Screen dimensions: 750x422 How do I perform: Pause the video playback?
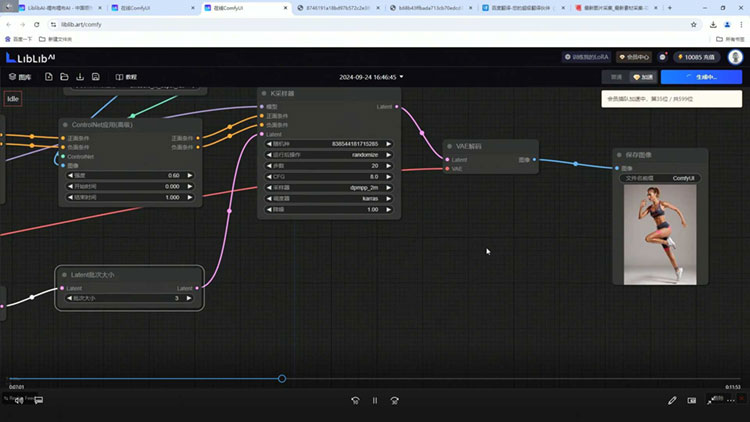click(375, 400)
